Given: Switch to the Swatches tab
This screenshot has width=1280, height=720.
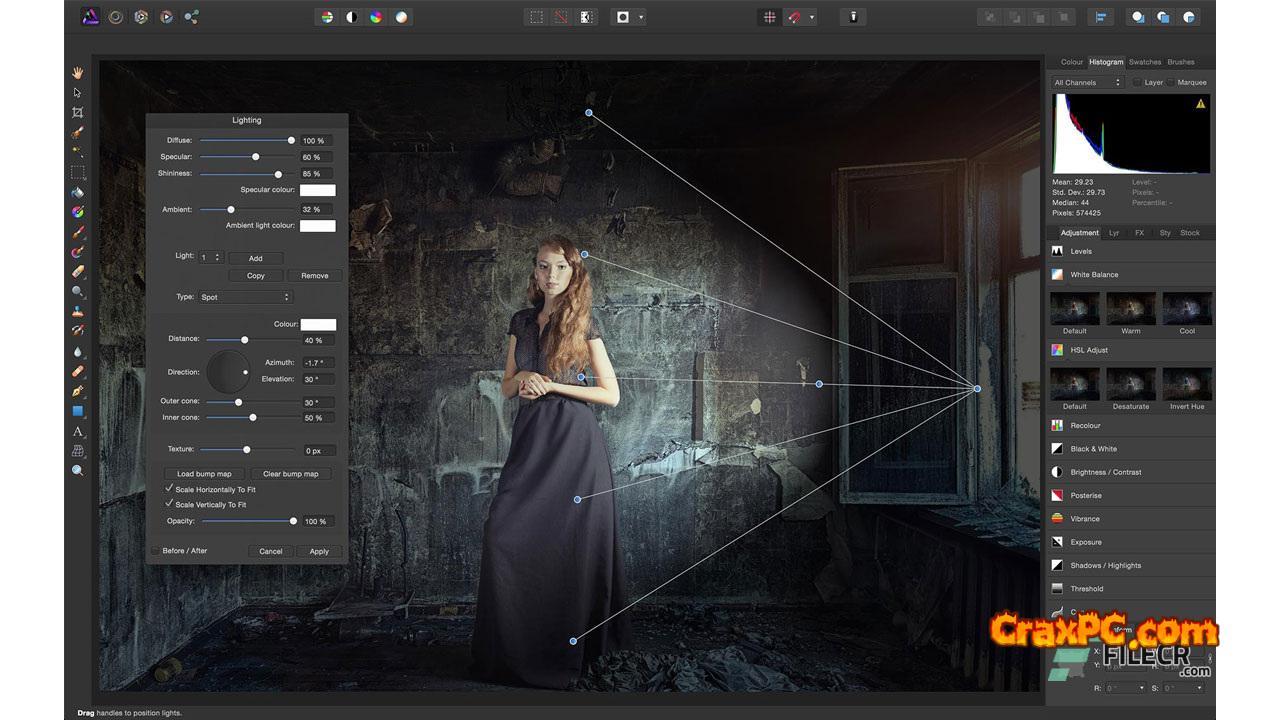Looking at the screenshot, I should coord(1145,62).
